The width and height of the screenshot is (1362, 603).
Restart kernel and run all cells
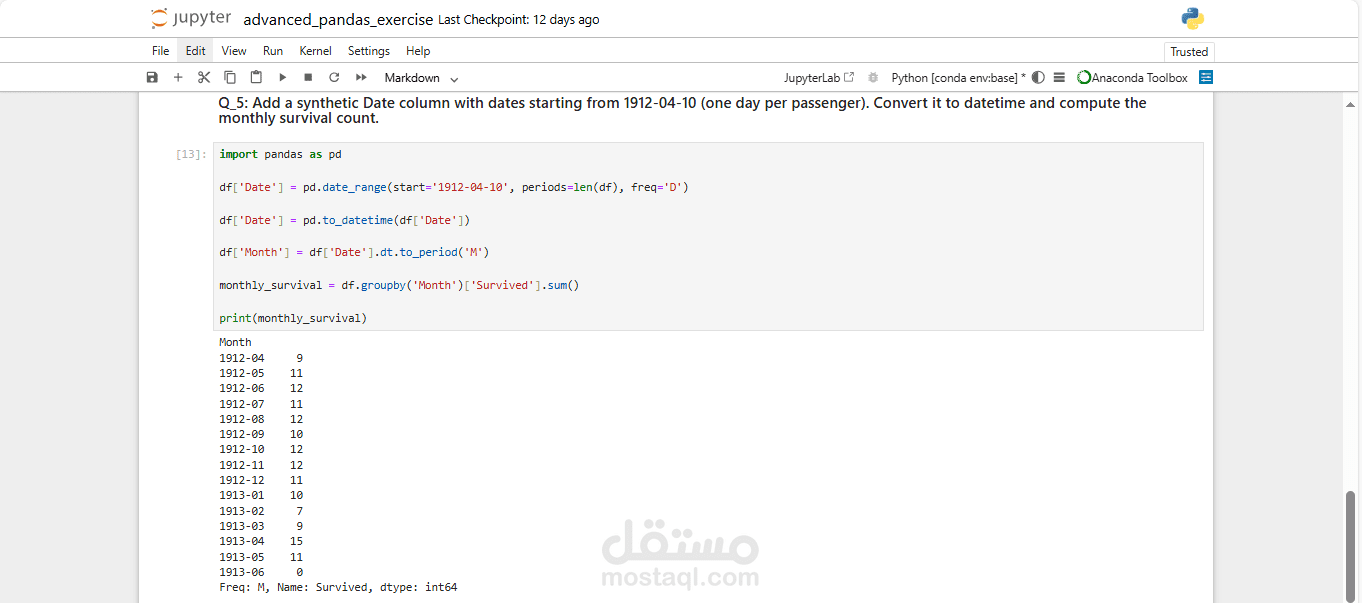pos(361,78)
